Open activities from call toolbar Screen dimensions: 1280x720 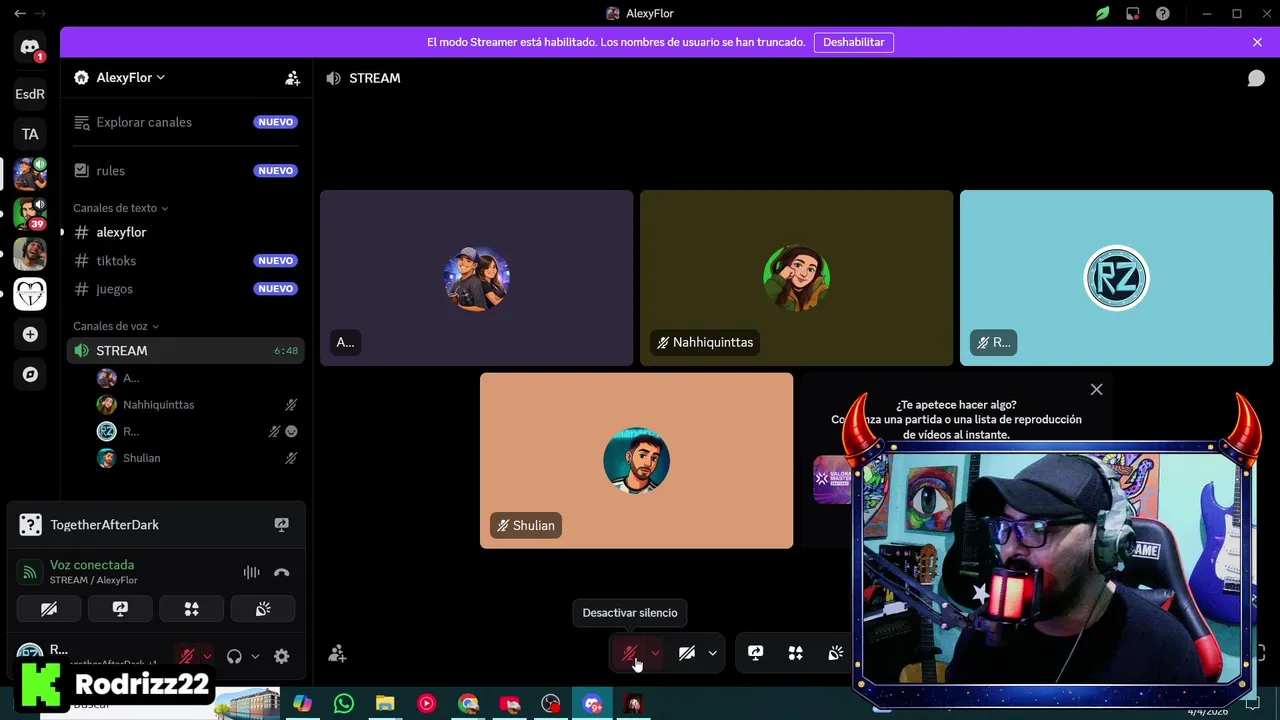pyautogui.click(x=795, y=653)
